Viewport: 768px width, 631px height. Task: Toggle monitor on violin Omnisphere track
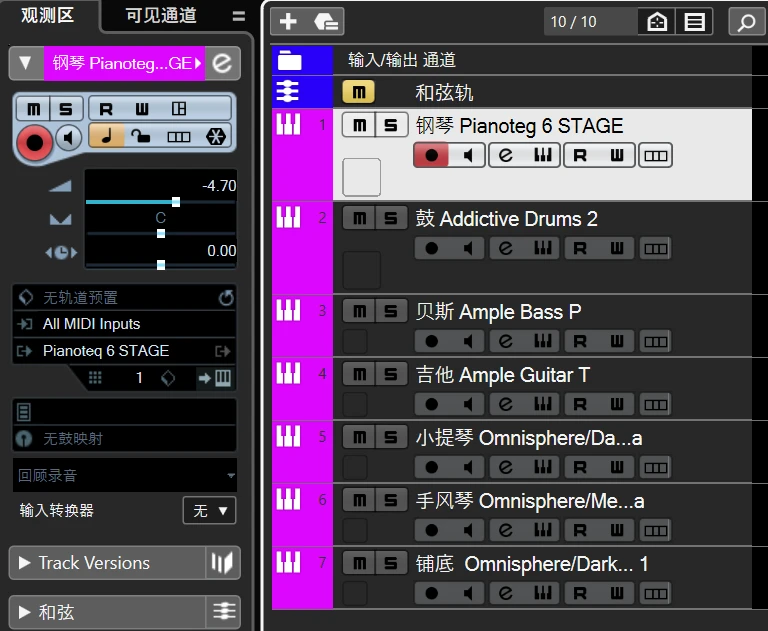click(467, 467)
